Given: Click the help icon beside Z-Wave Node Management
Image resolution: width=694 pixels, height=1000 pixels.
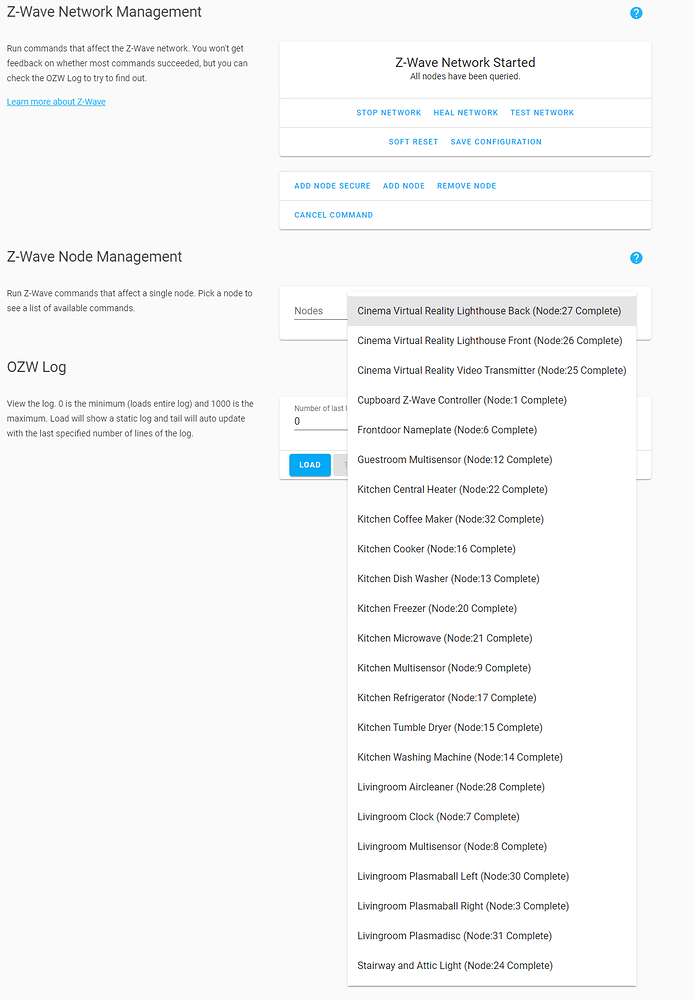Looking at the screenshot, I should [636, 258].
